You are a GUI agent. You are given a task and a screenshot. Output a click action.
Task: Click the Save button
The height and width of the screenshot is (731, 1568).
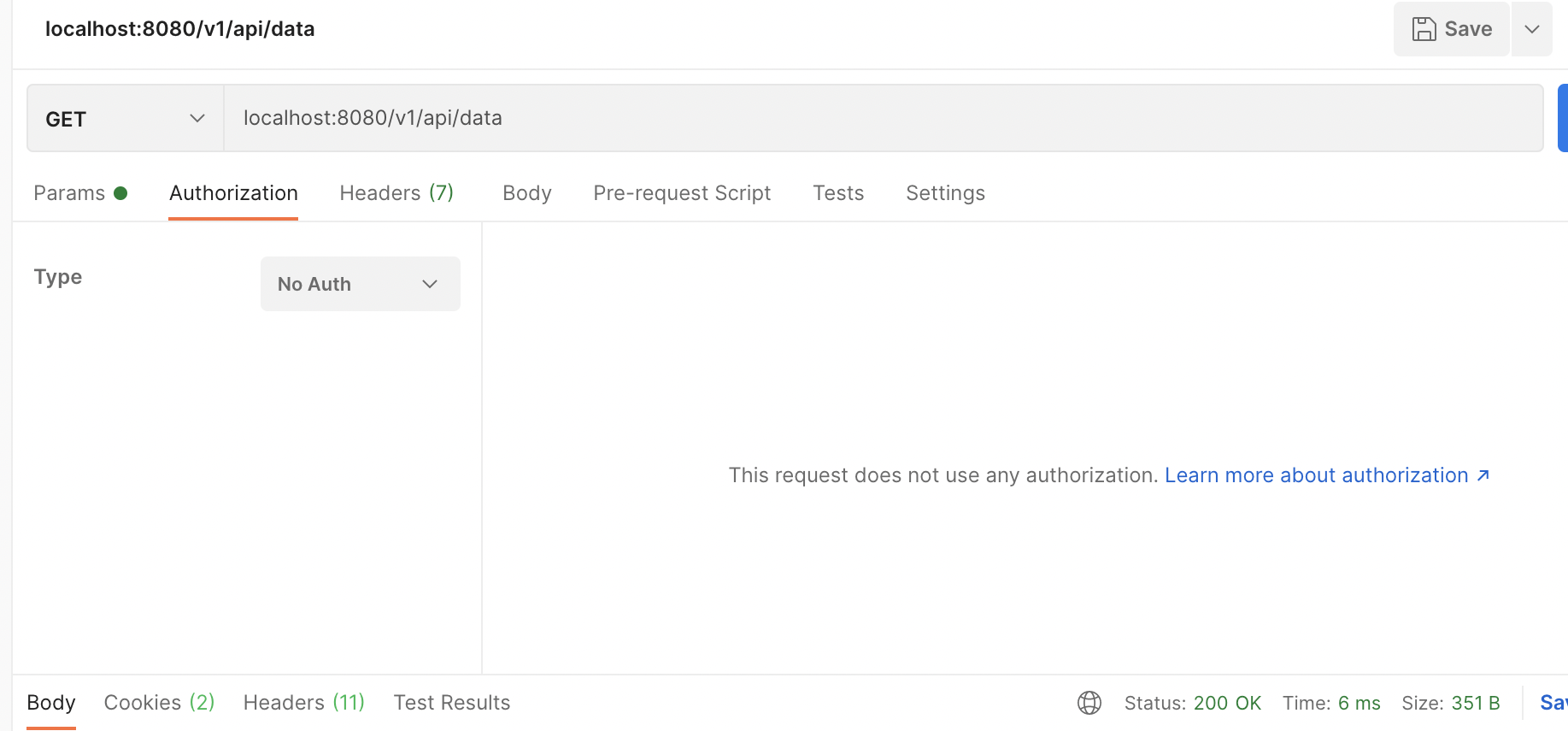point(1451,29)
